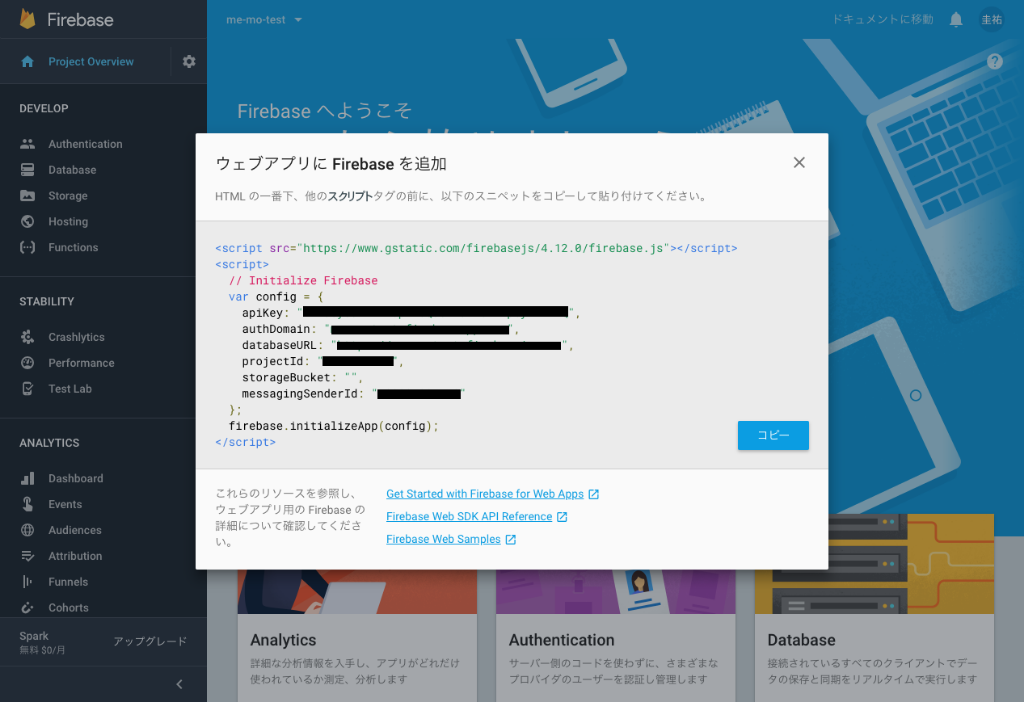Click the Database sidebar icon

tap(27, 170)
